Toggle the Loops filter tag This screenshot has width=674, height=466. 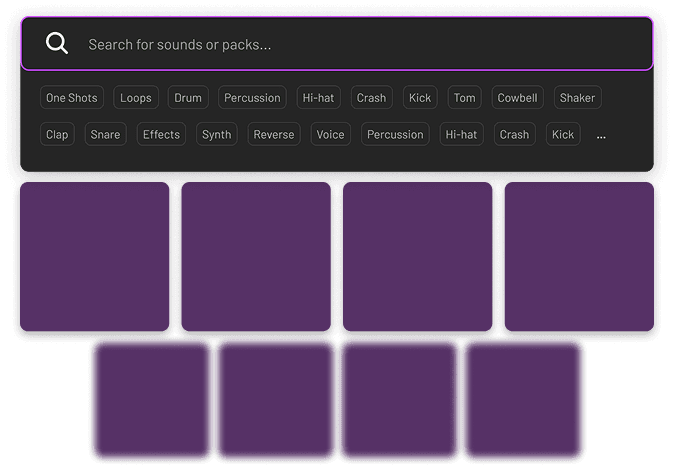click(x=135, y=98)
